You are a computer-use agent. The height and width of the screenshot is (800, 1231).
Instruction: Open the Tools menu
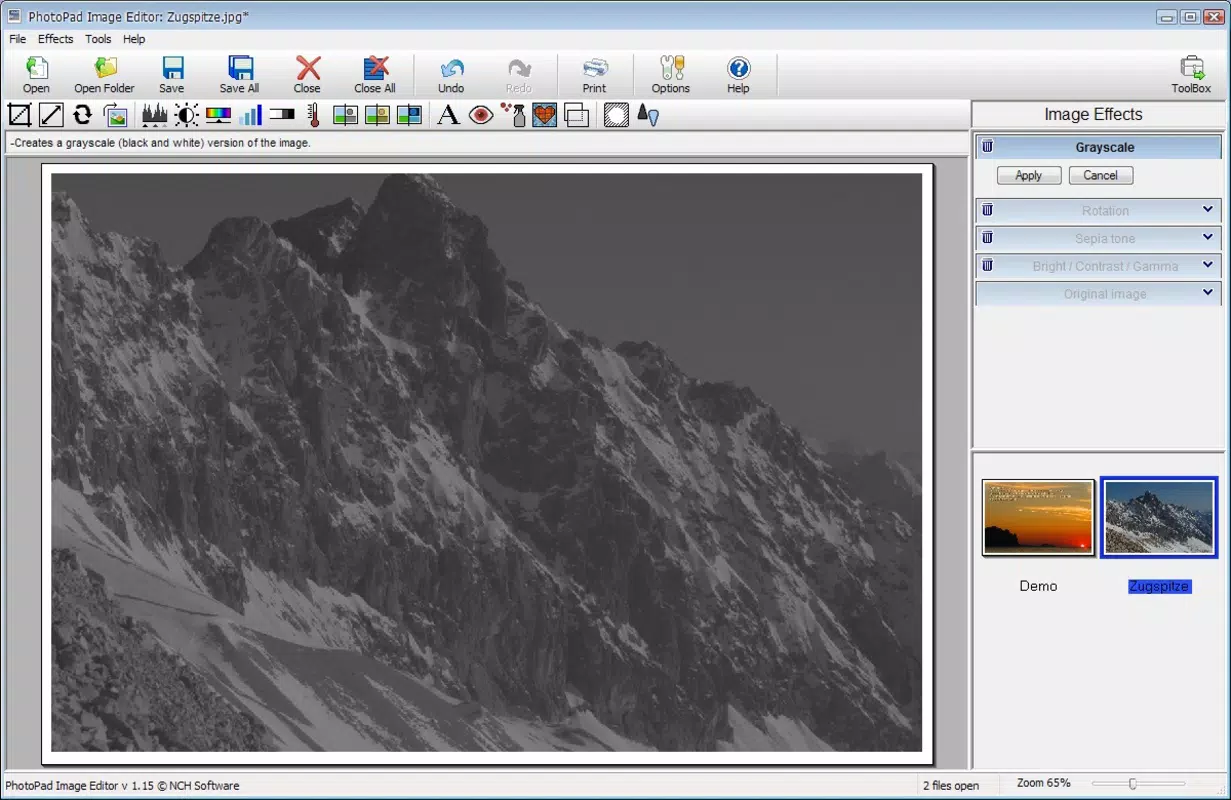point(98,39)
